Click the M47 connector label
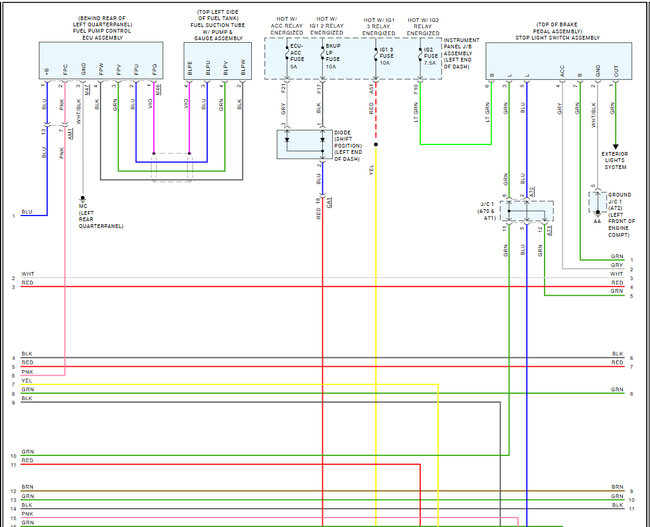650x527 pixels. pos(87,89)
